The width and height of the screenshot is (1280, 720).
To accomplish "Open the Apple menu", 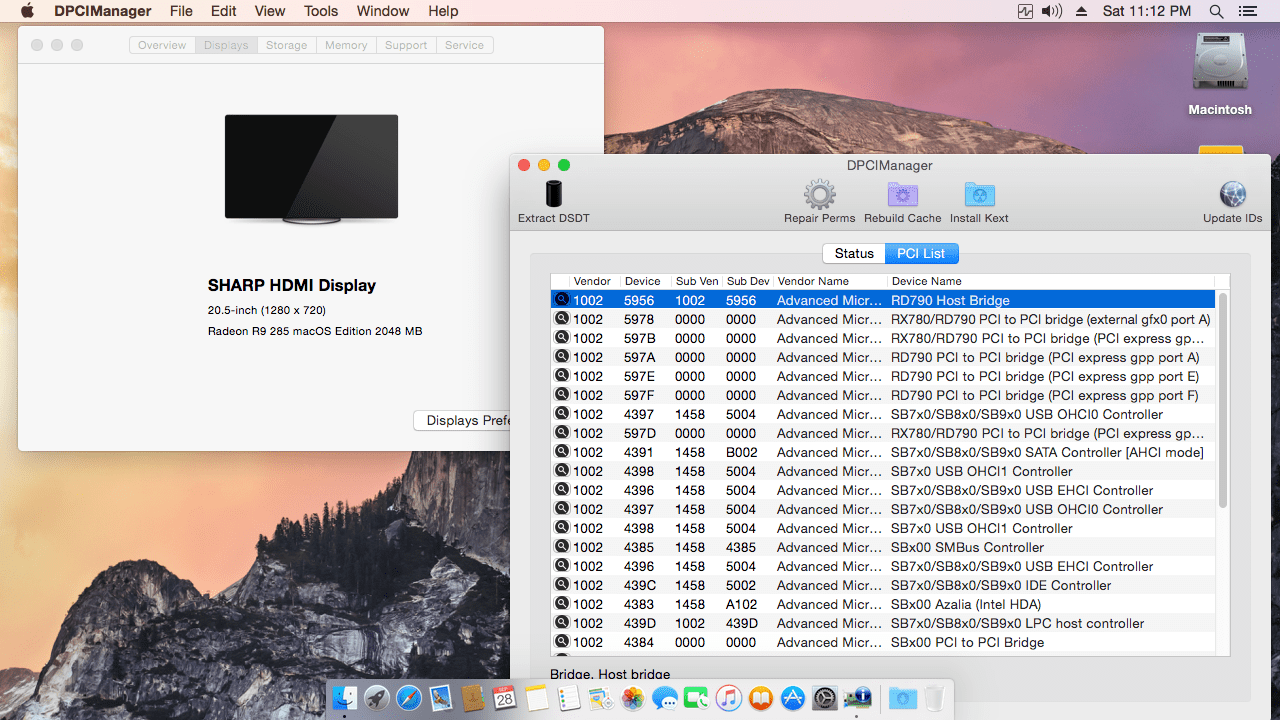I will pyautogui.click(x=27, y=11).
